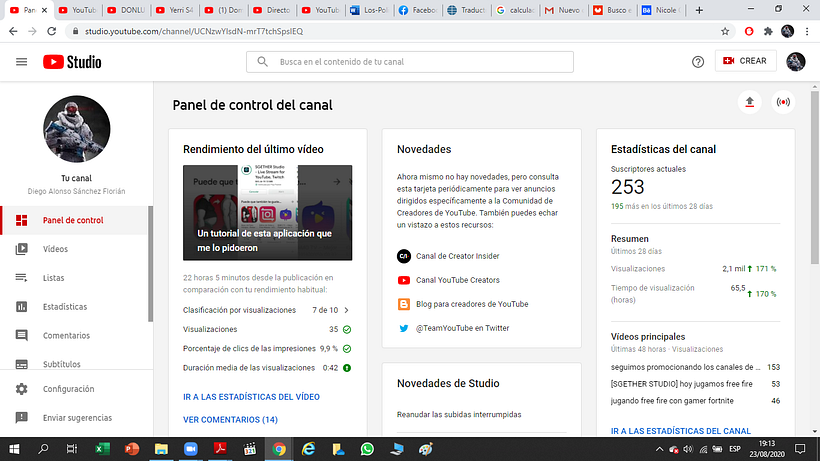Click the Windows Start button
This screenshot has height=461, width=820.
click(x=14, y=449)
